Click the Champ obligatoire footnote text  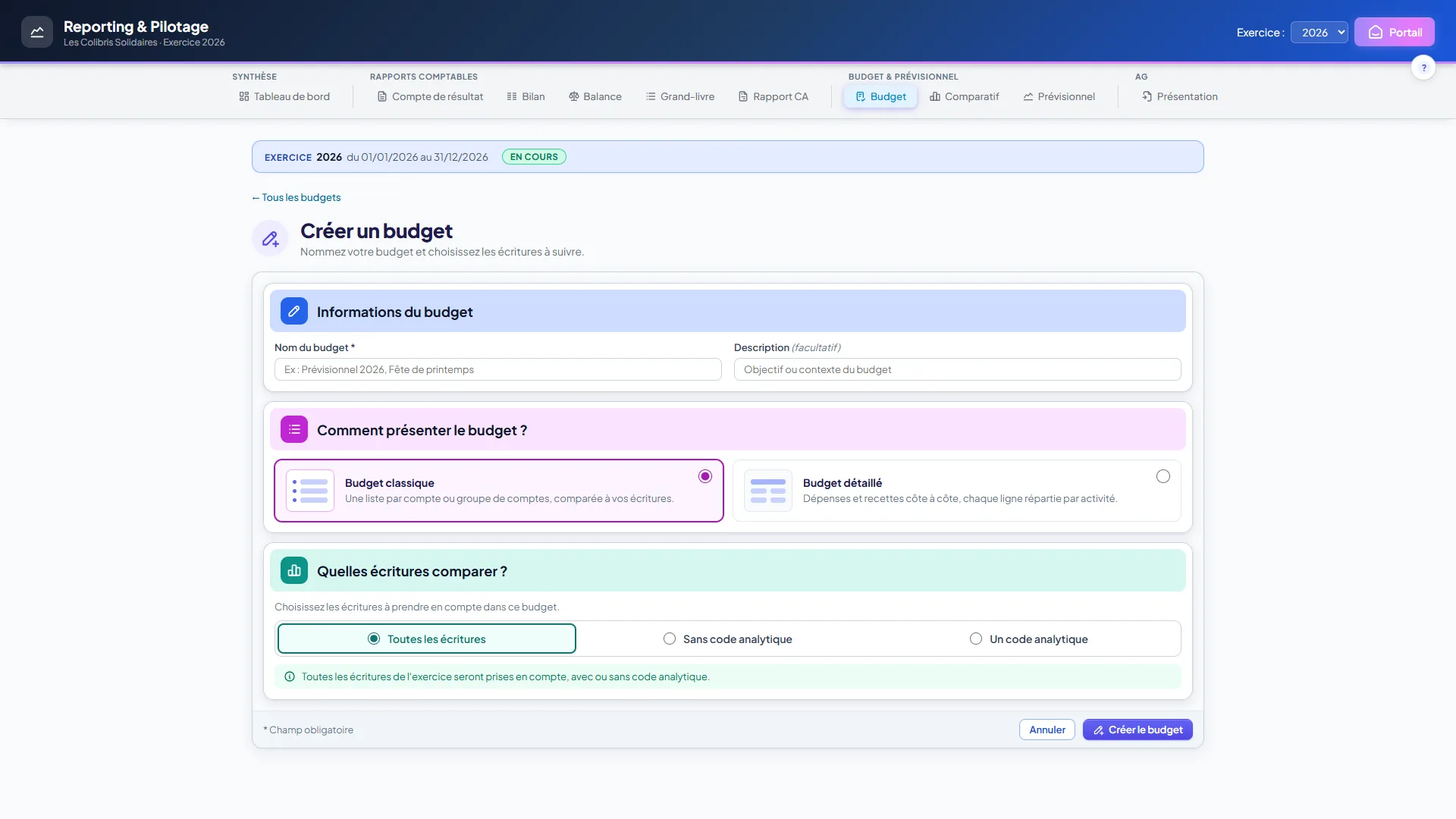click(x=309, y=730)
